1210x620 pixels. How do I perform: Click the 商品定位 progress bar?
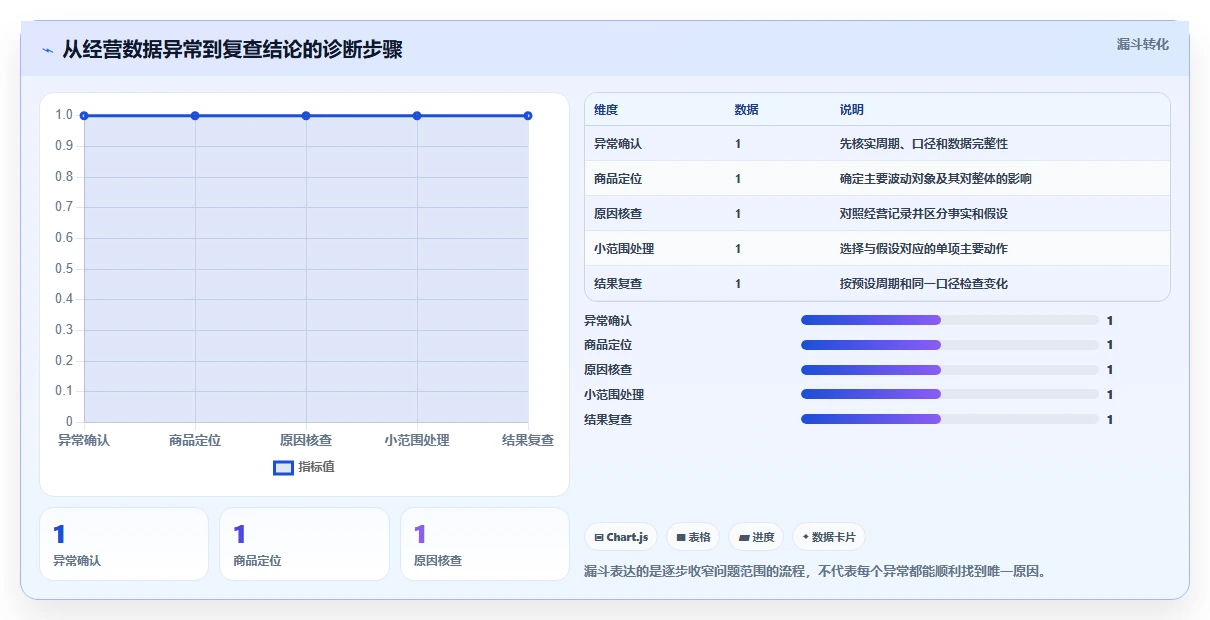click(950, 345)
